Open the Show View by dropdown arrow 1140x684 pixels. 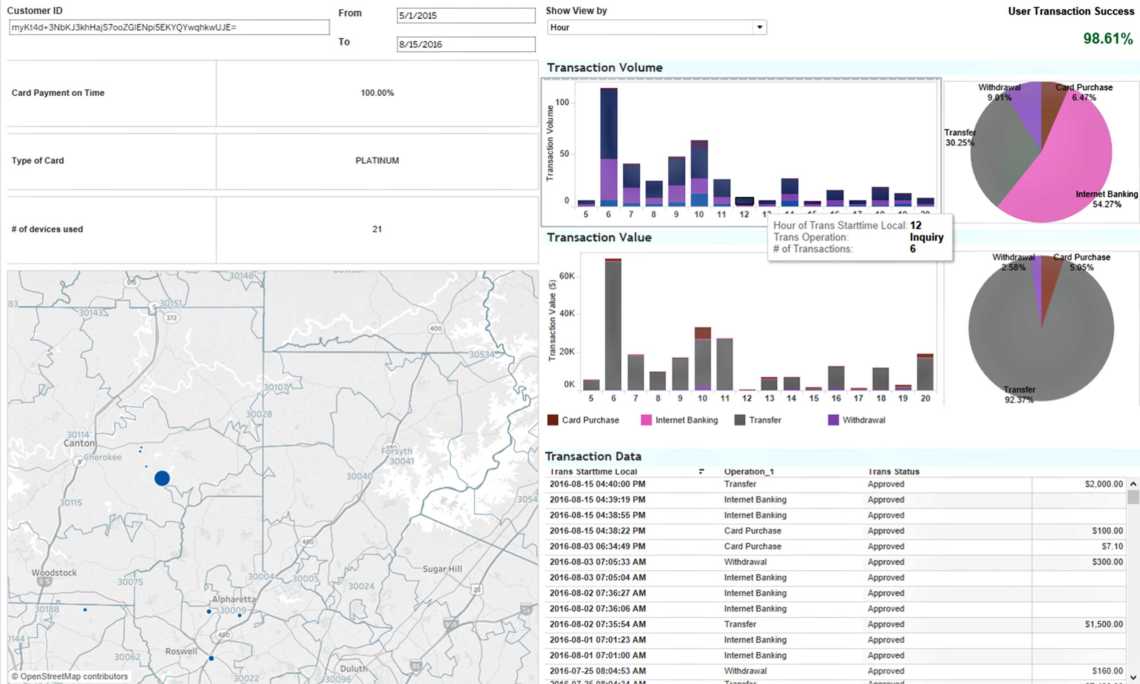(759, 28)
